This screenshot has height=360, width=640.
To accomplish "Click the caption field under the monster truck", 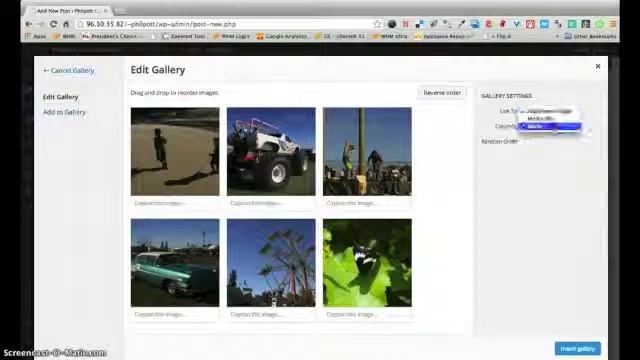I will [271, 203].
